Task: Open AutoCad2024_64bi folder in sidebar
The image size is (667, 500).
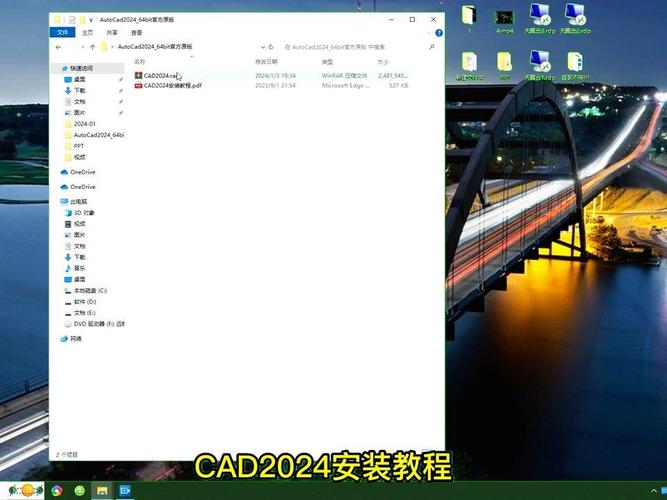Action: click(98, 134)
